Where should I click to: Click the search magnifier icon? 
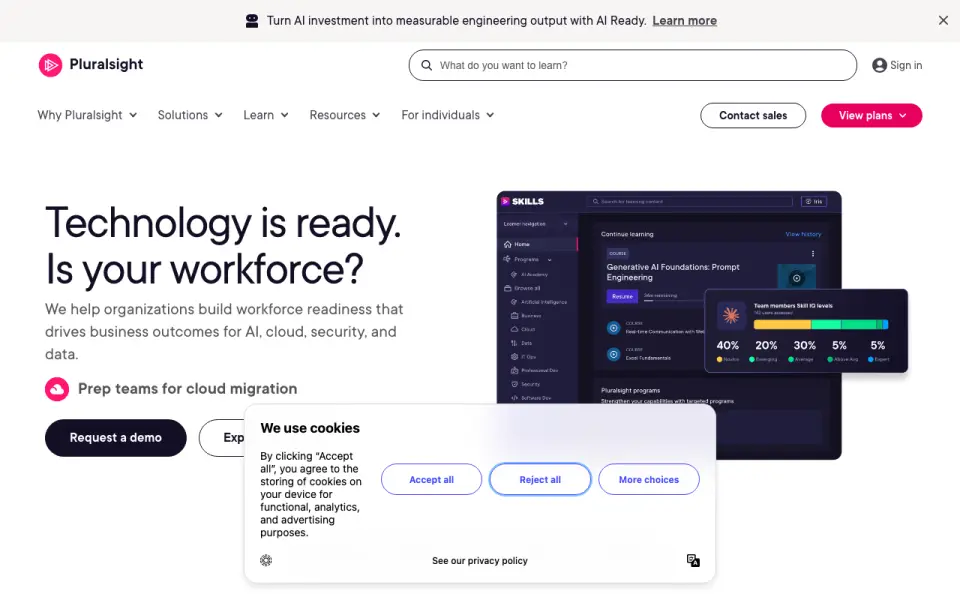(427, 66)
